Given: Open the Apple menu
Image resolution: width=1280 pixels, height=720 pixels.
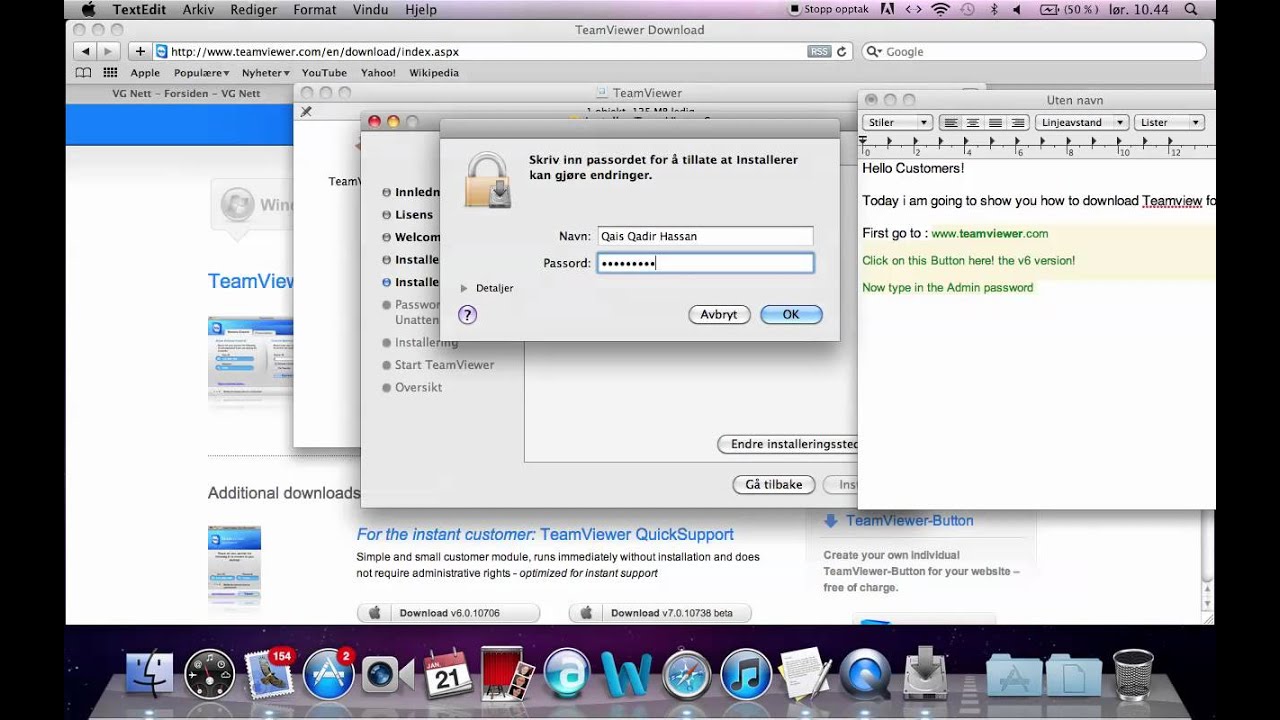Looking at the screenshot, I should pos(88,9).
